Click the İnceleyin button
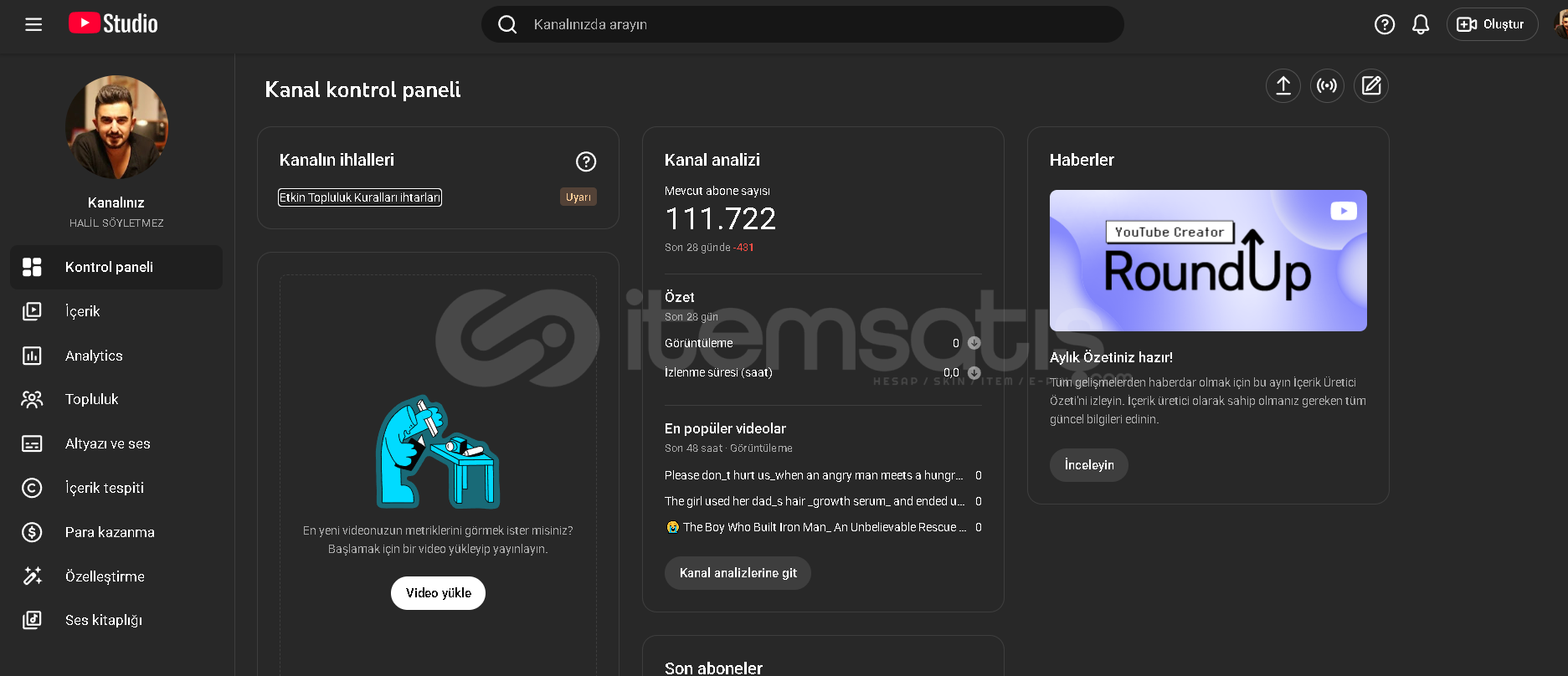Screen dimensions: 1568x676 coord(1089,465)
